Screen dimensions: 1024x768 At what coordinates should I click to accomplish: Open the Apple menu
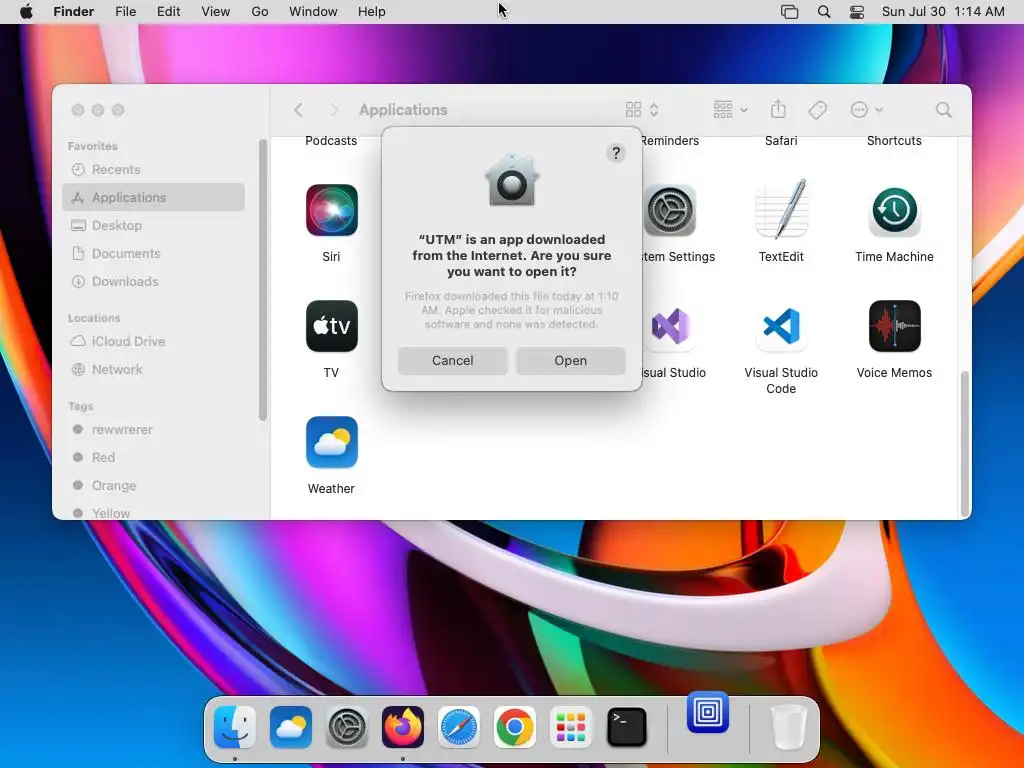pos(26,12)
